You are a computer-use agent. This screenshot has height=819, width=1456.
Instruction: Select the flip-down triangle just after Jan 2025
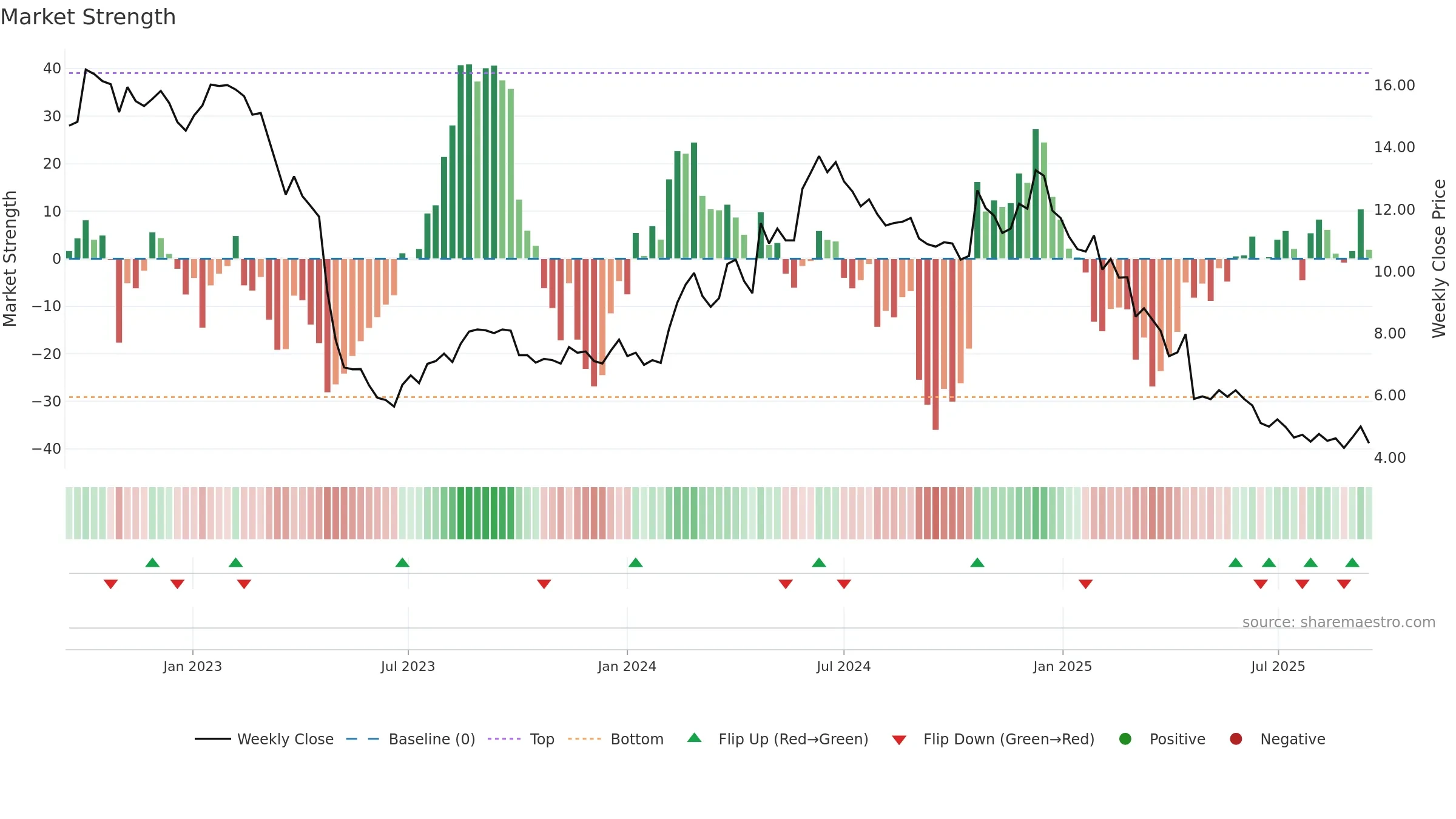click(1086, 584)
